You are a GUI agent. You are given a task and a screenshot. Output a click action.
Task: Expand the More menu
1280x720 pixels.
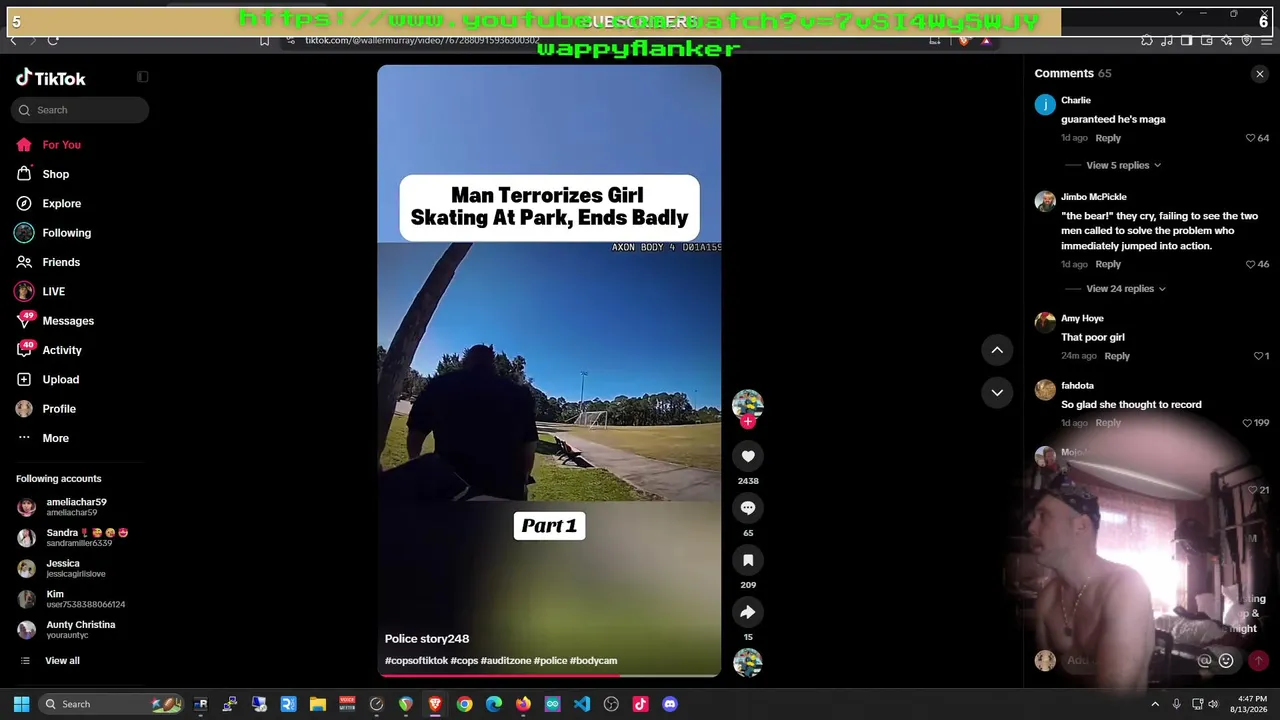(55, 438)
